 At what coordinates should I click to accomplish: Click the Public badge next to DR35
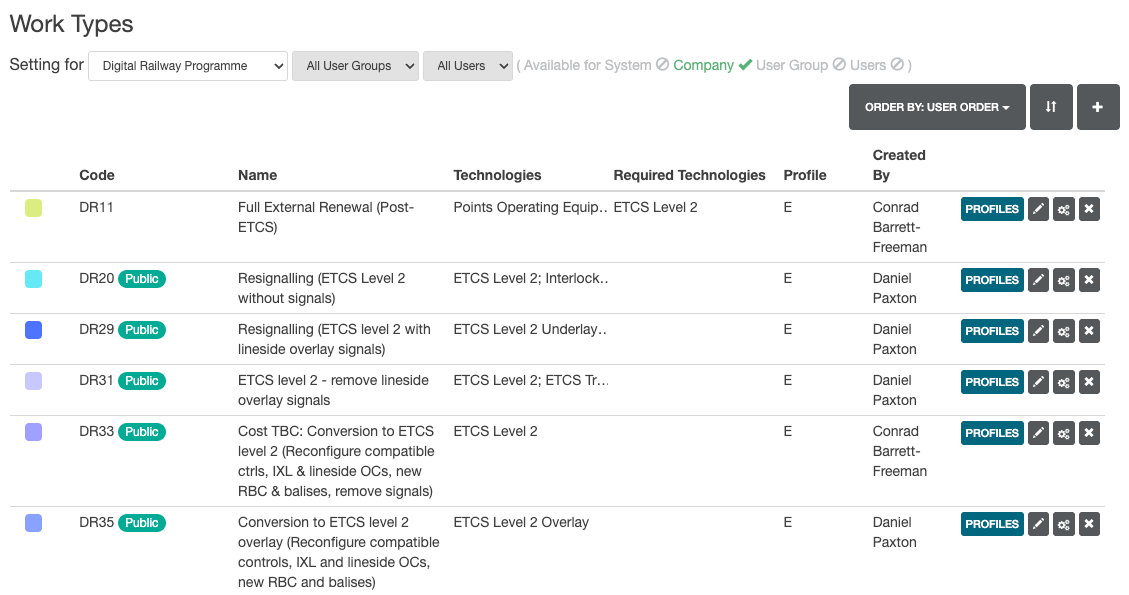(142, 523)
